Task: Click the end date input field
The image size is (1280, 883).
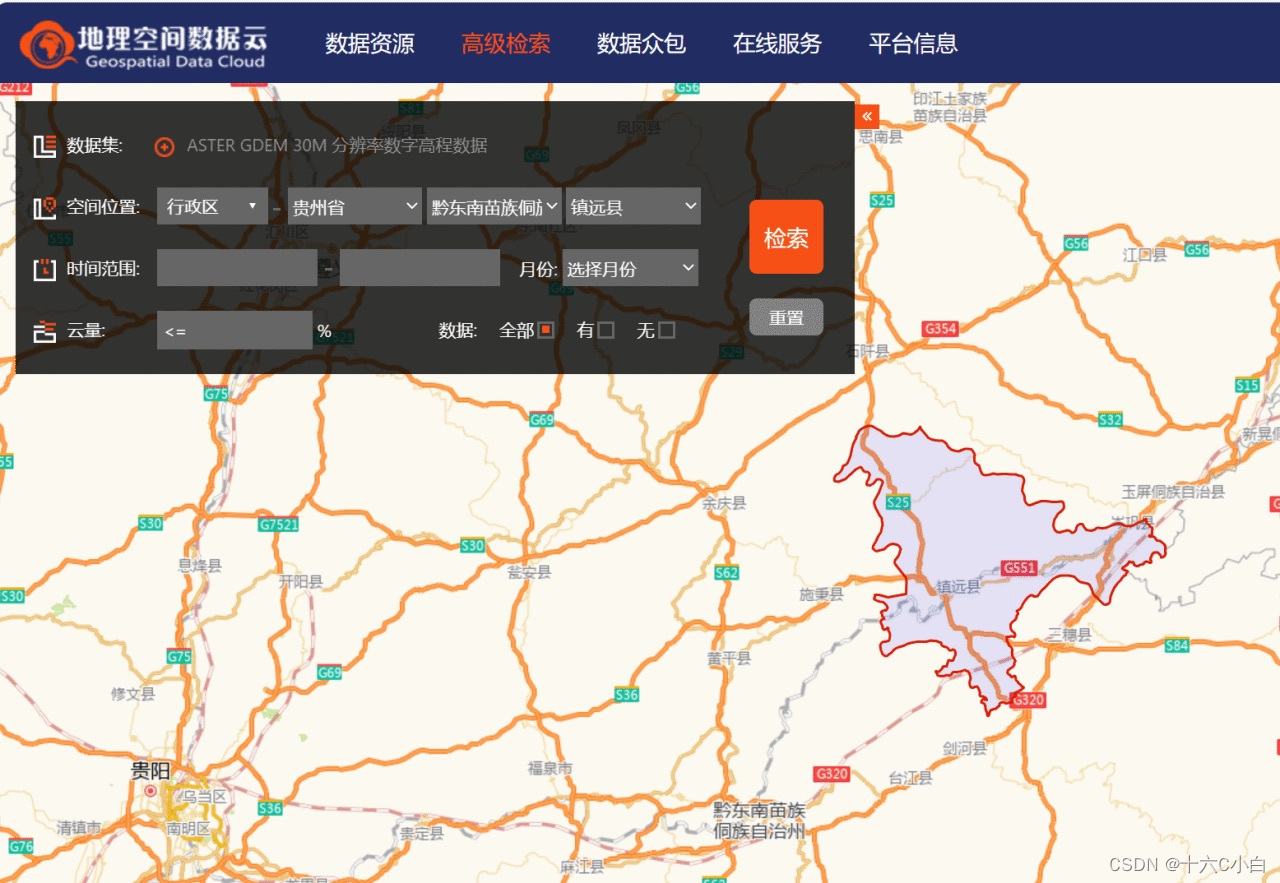Action: coord(420,268)
